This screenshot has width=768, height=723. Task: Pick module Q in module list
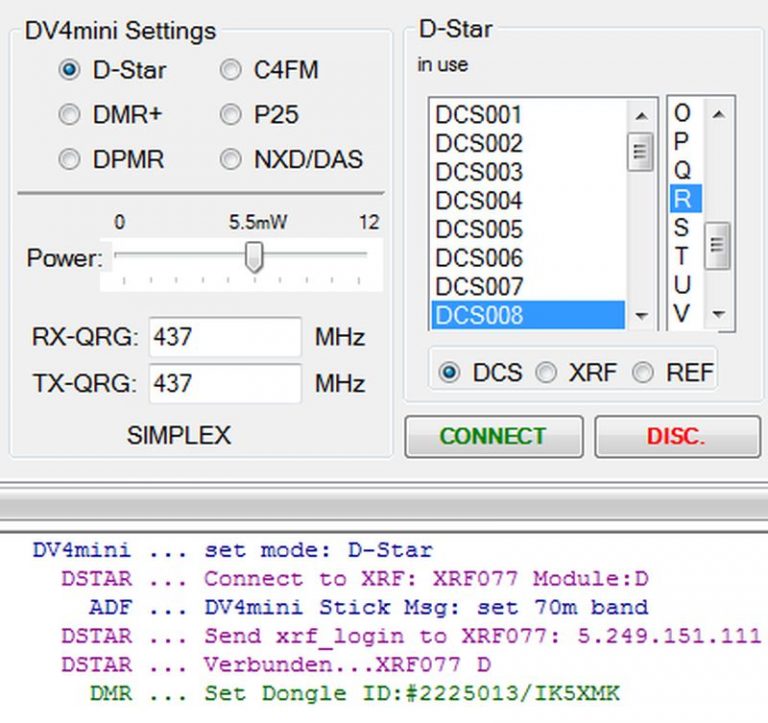685,170
